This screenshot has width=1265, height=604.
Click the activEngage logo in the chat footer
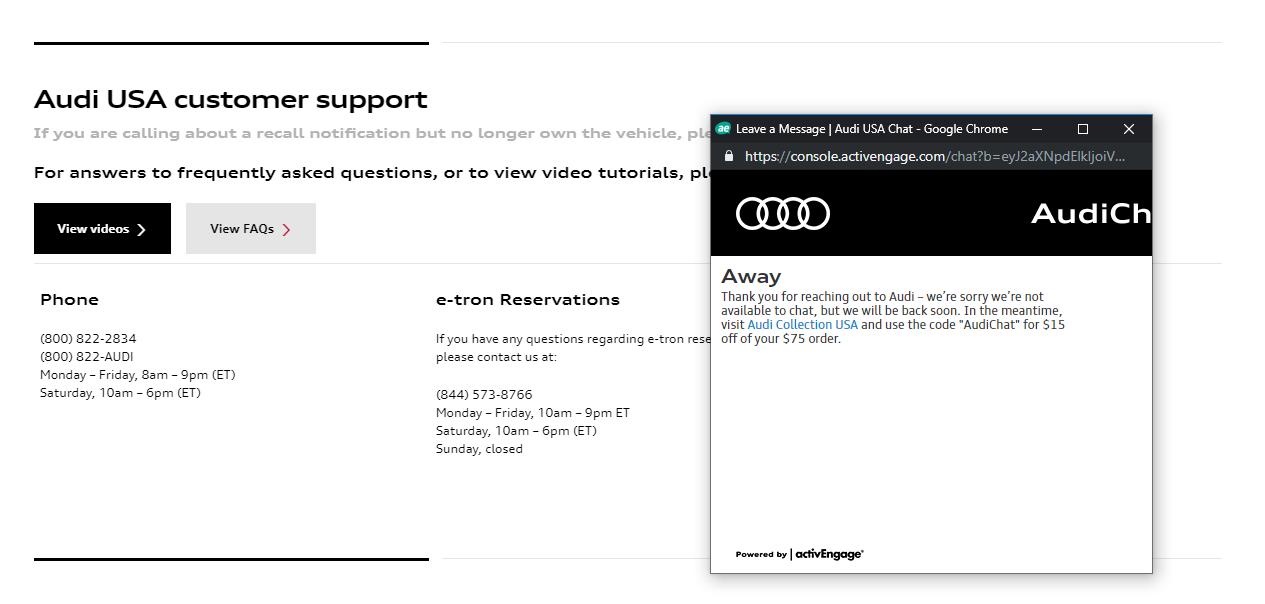(x=827, y=553)
